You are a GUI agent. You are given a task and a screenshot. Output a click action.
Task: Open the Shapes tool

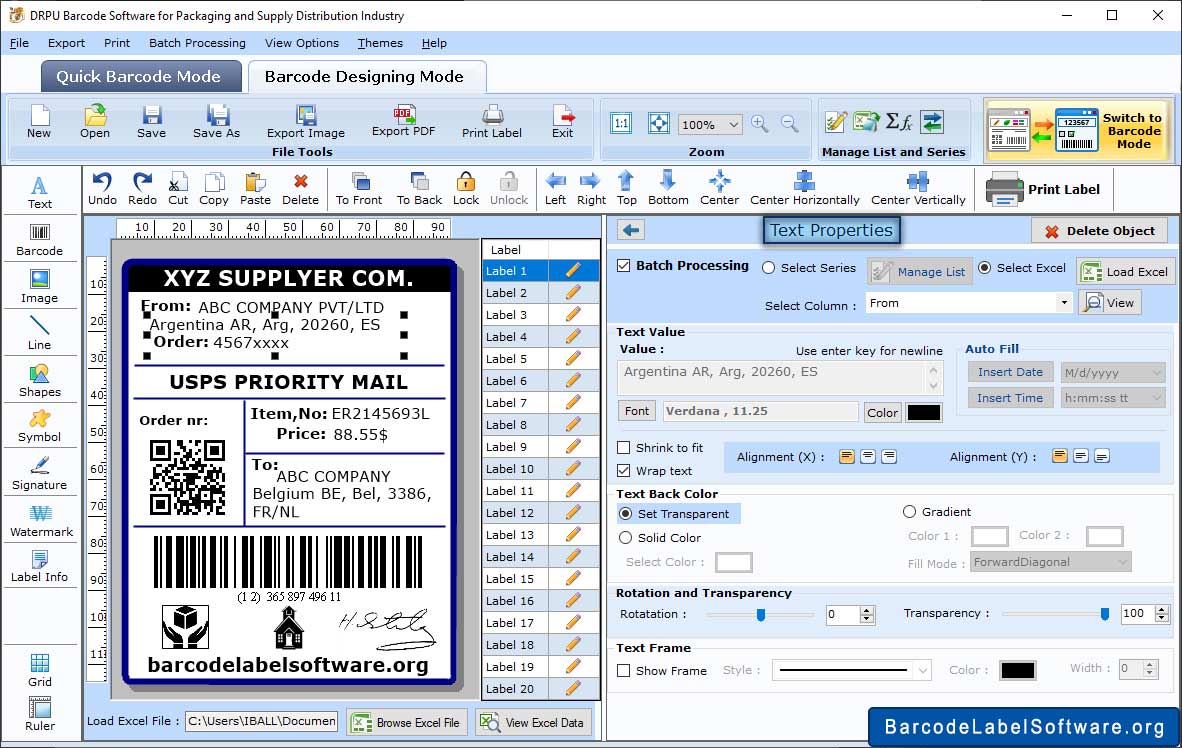coord(39,381)
